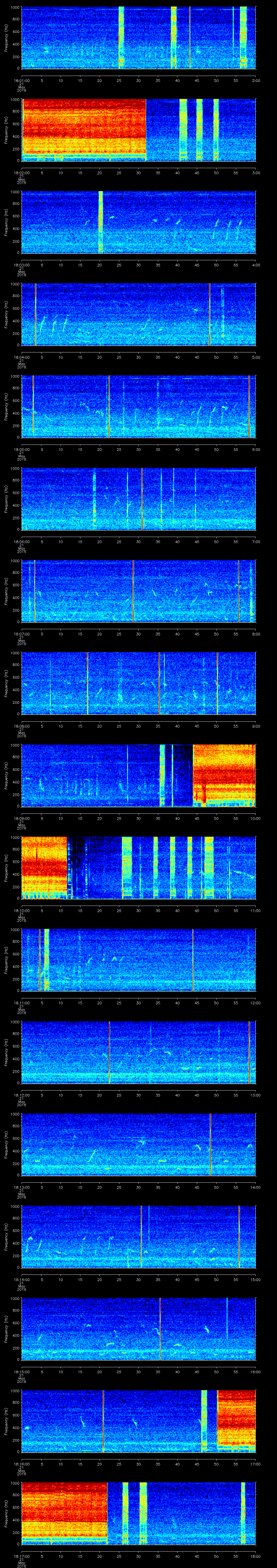
Task: Select the spectrogram panel starting at 18:11:00
Action: click(139, 960)
